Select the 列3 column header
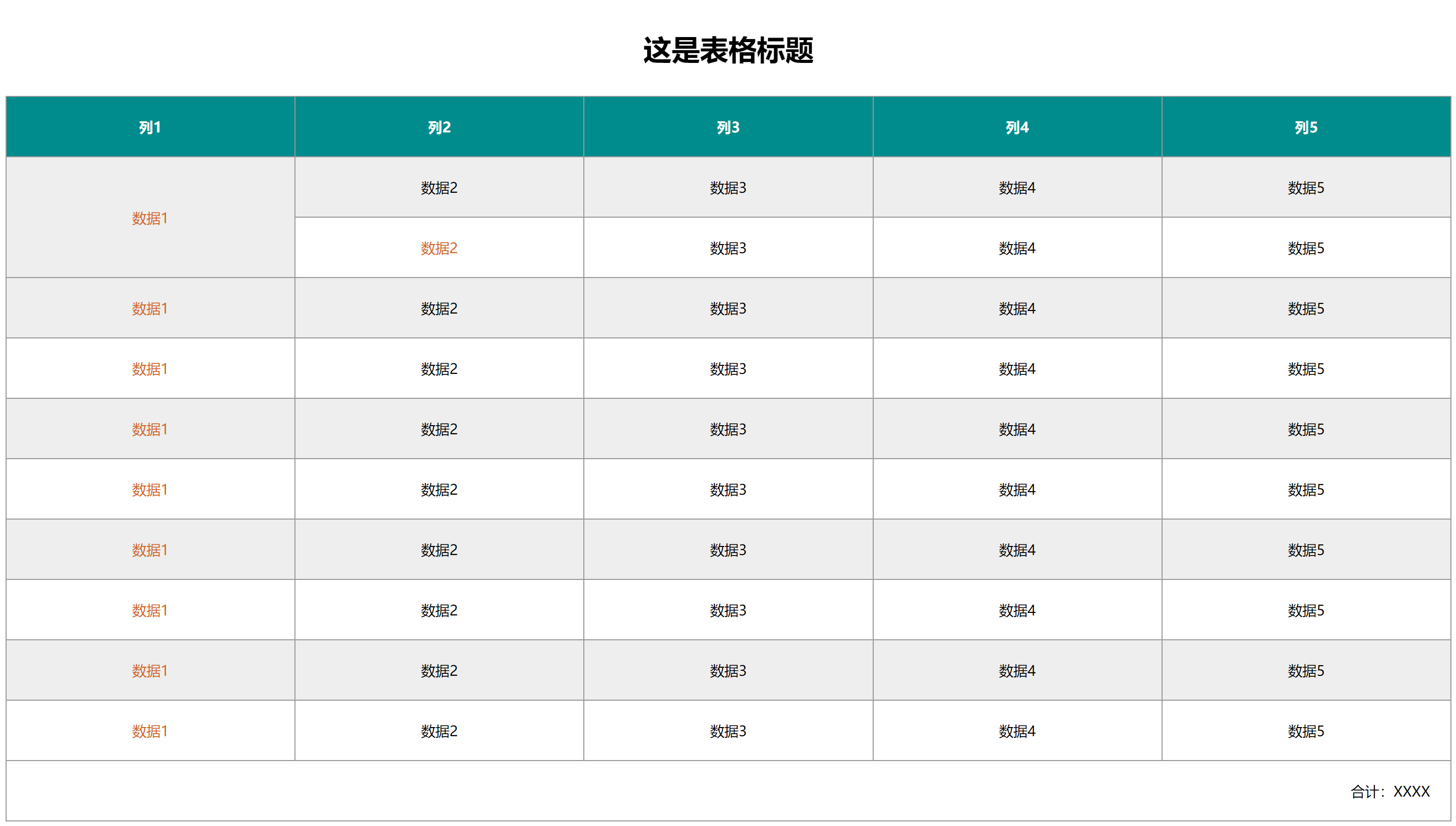Screen dimensions: 1456x826 coord(729,127)
